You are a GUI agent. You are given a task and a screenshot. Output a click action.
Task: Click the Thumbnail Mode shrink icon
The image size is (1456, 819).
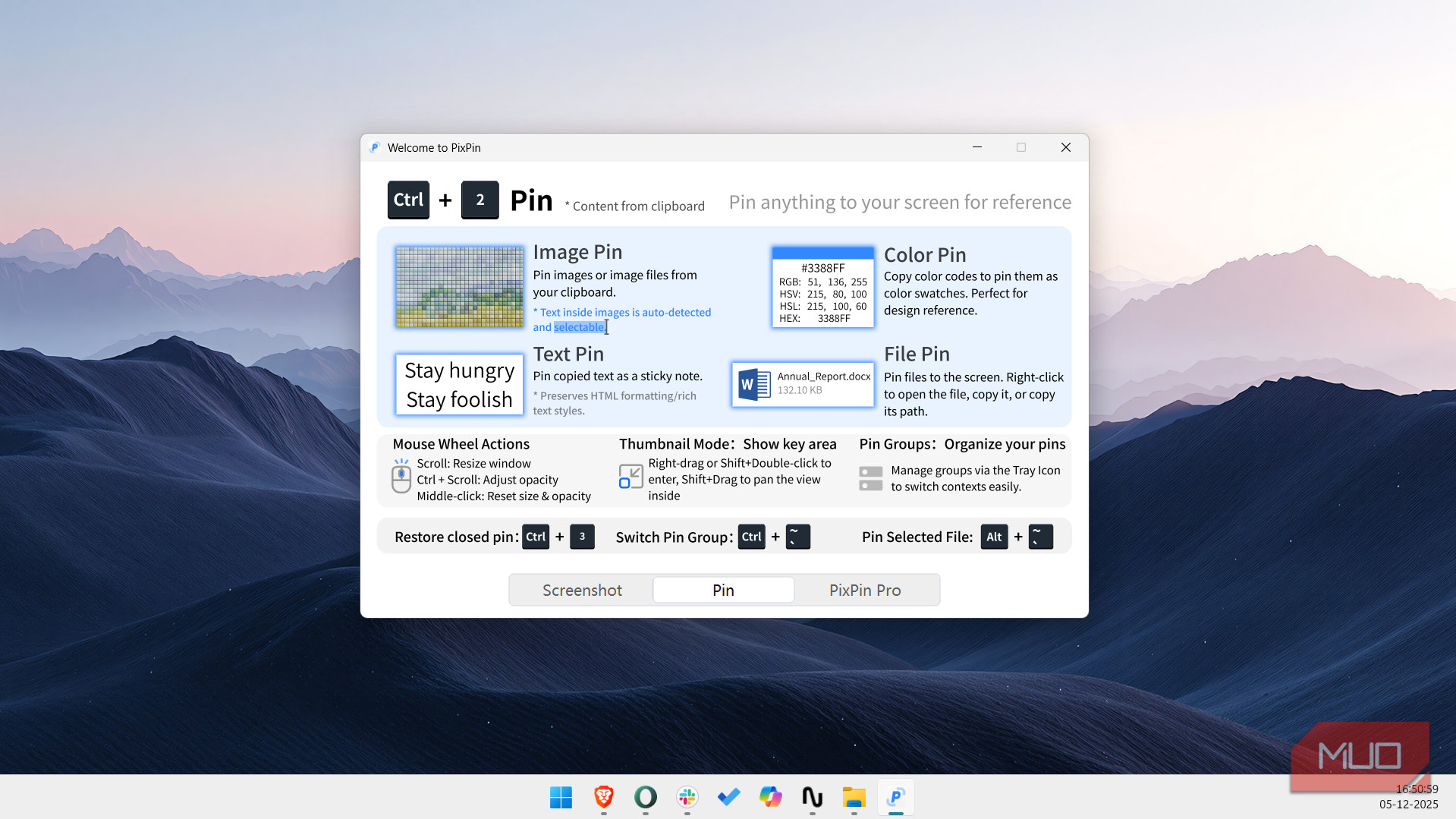tap(631, 477)
